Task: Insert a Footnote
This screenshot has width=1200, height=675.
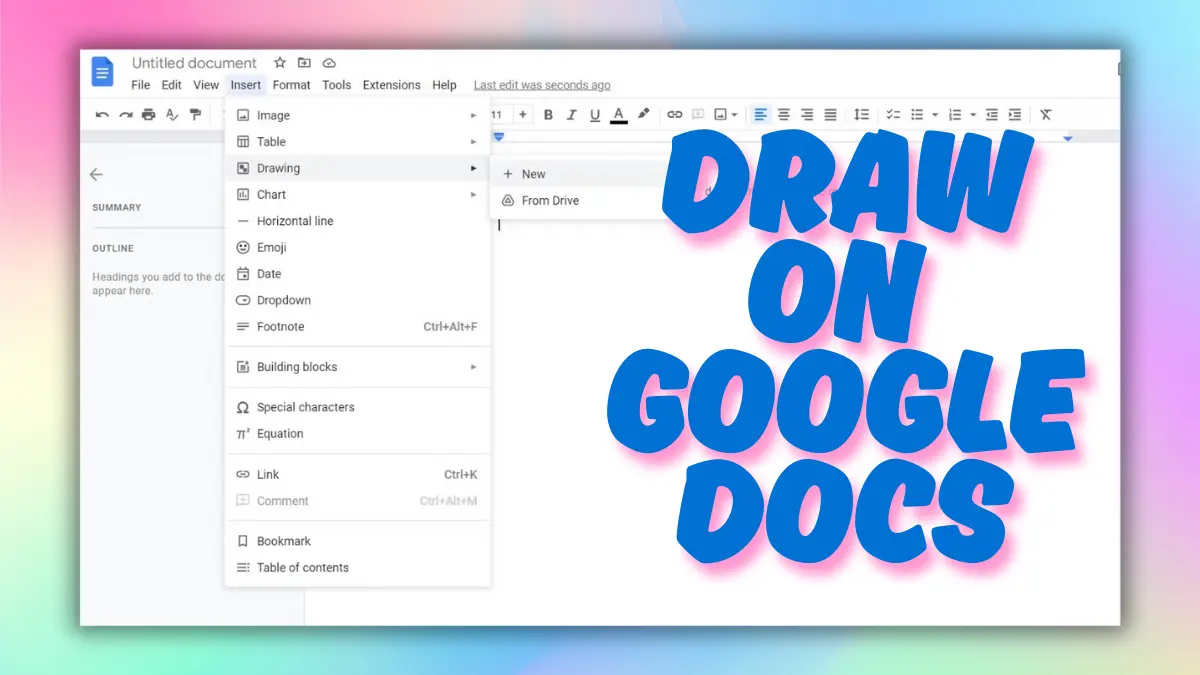Action: (x=358, y=327)
